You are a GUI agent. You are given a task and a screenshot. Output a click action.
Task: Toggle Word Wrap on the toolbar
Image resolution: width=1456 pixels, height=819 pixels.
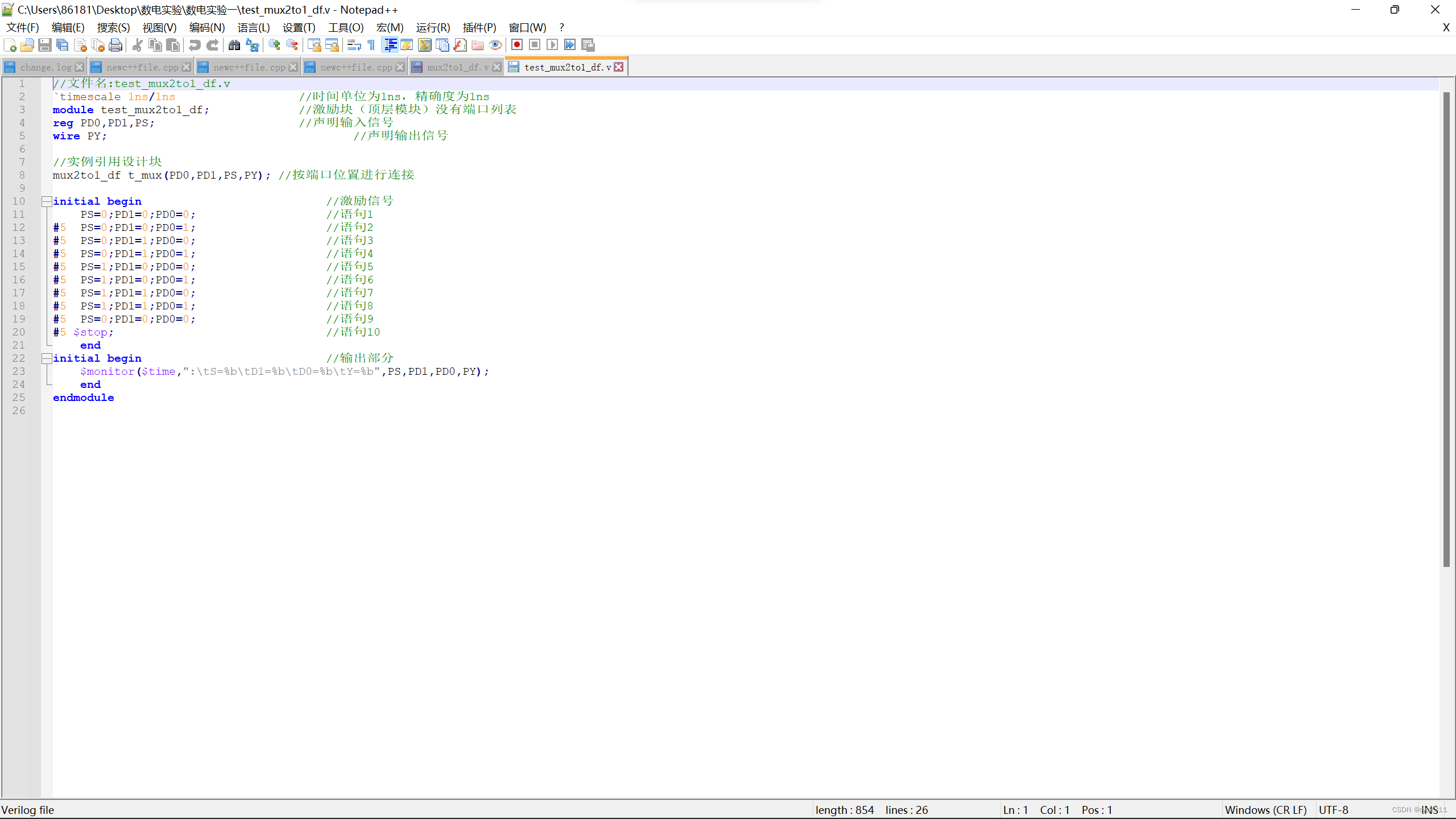[354, 45]
